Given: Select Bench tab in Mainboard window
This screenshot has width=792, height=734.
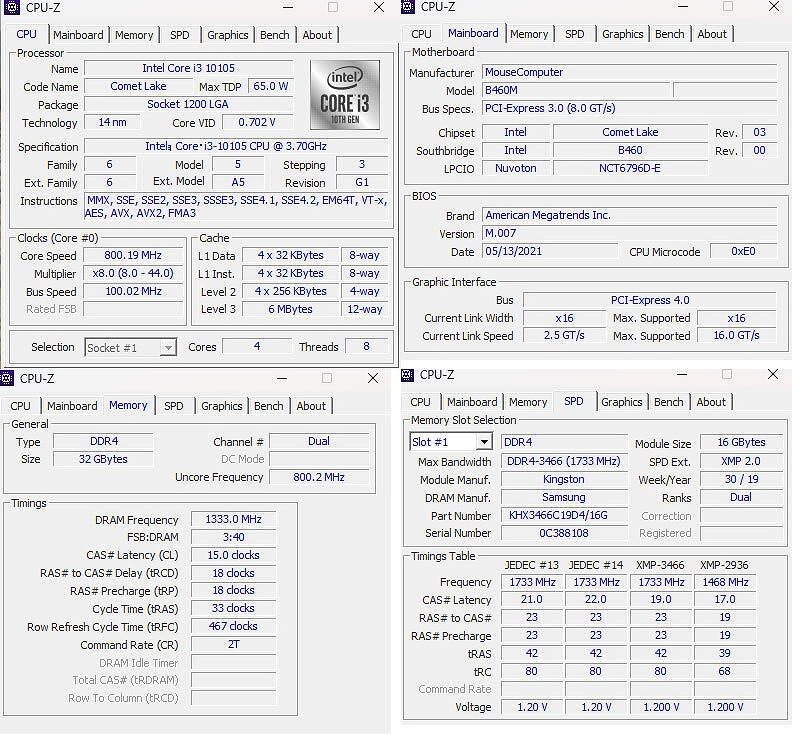Looking at the screenshot, I should [670, 34].
